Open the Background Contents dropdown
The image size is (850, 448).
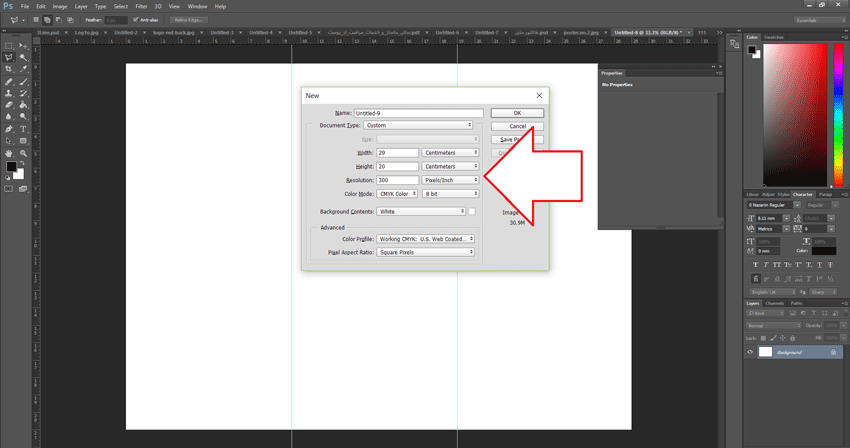click(x=421, y=212)
